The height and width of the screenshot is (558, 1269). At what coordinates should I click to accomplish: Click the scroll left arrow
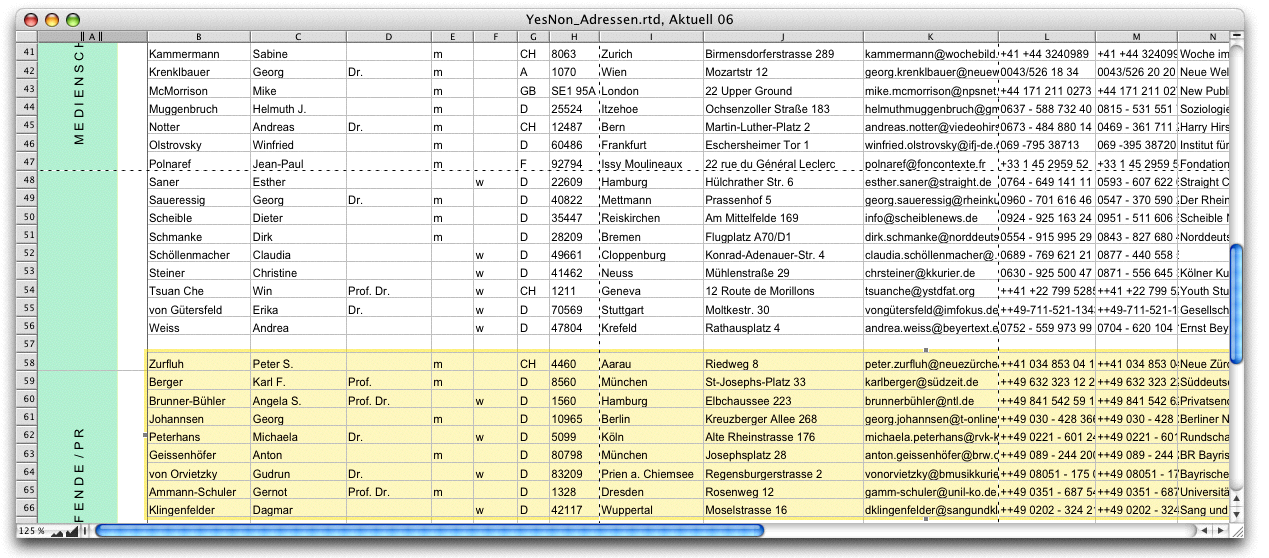[x=1204, y=531]
